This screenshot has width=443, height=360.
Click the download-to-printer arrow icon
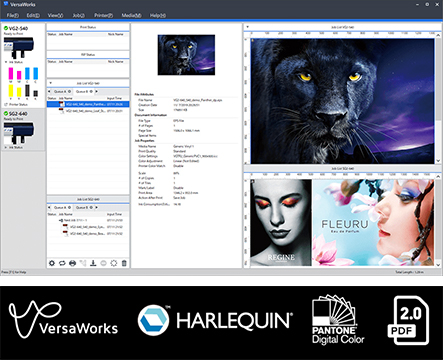(x=93, y=263)
